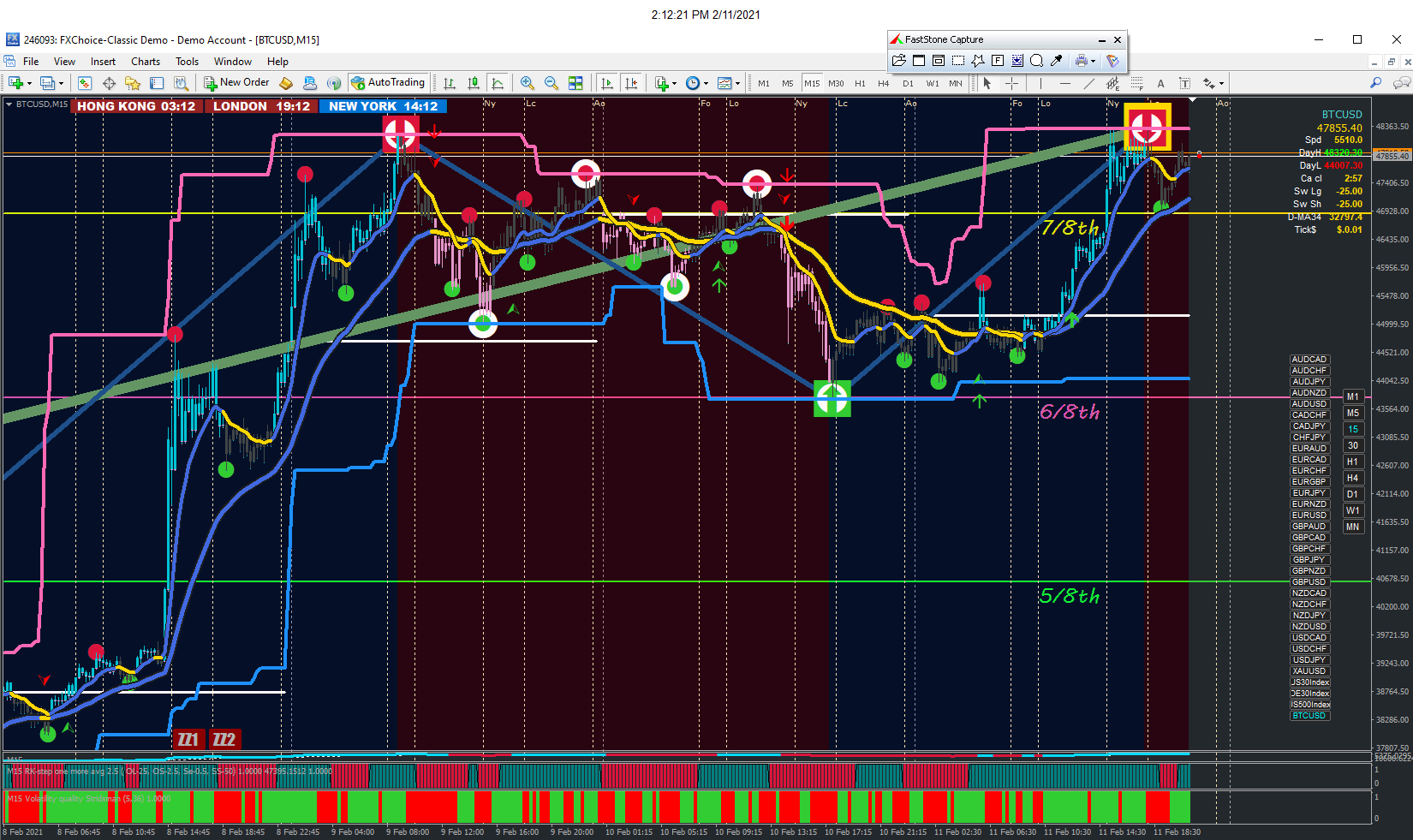Expand the periodicity clock dropdown arrow
Screen dimensions: 1413x840
(706, 84)
